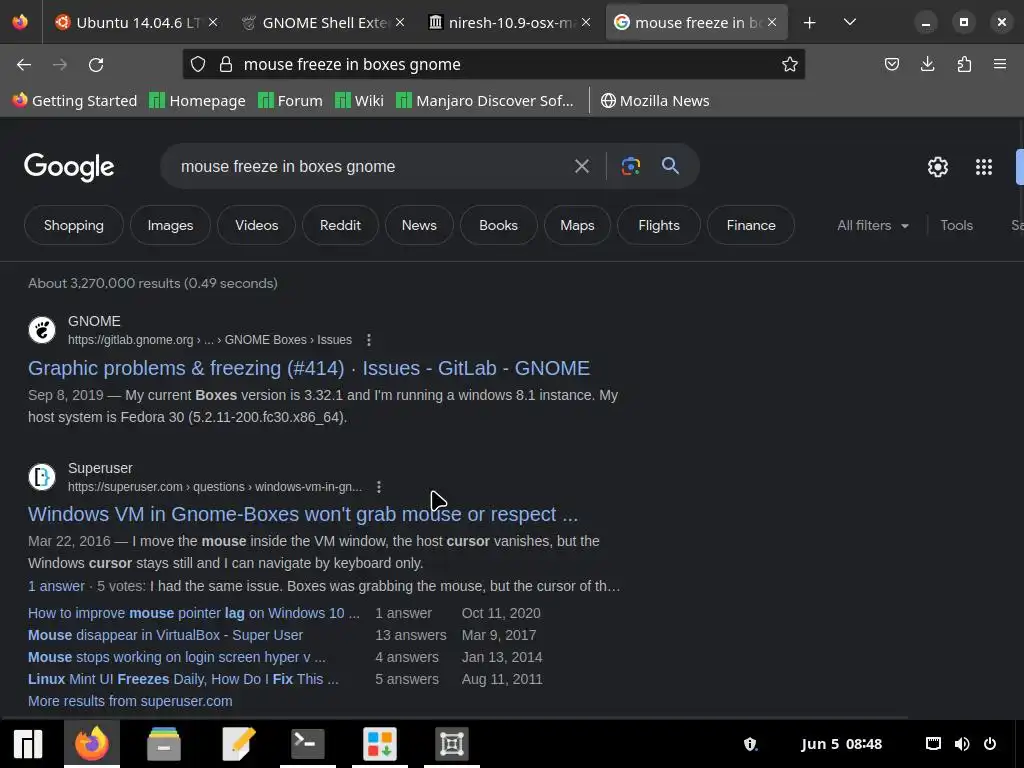Filter results by Maps
Screen dimensions: 1024x768
577,225
